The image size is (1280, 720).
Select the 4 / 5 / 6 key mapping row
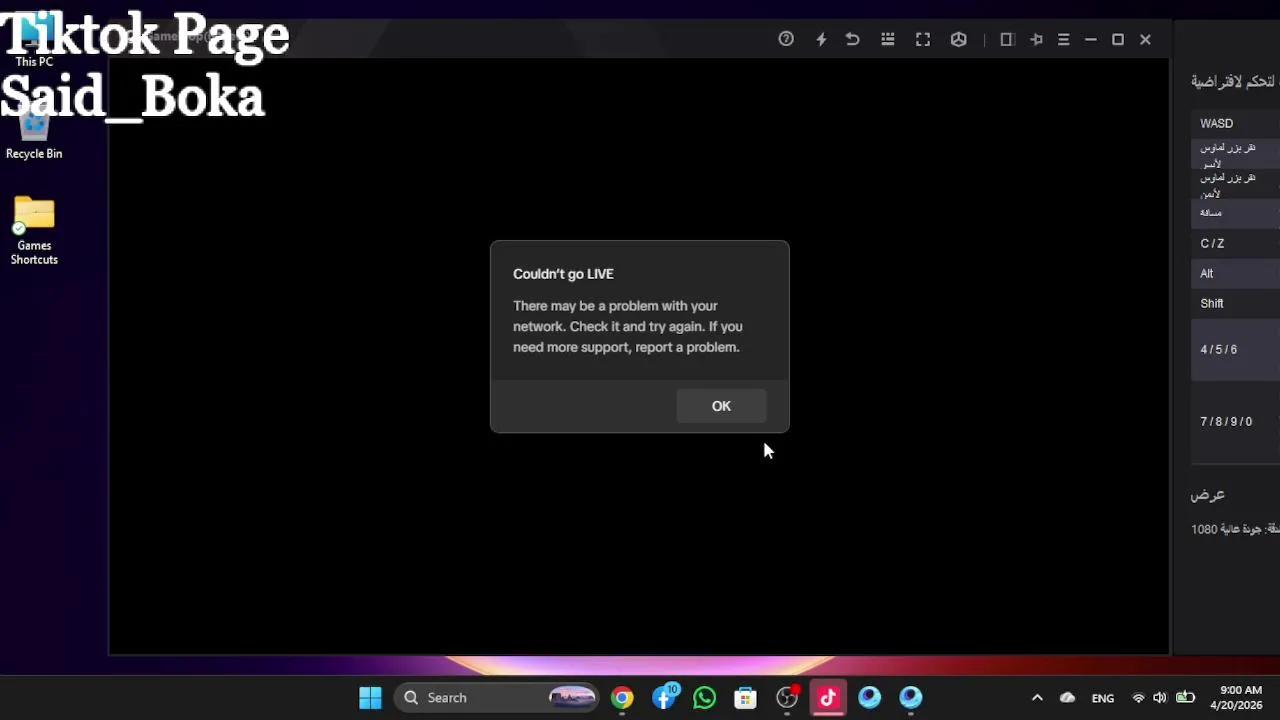point(1235,349)
